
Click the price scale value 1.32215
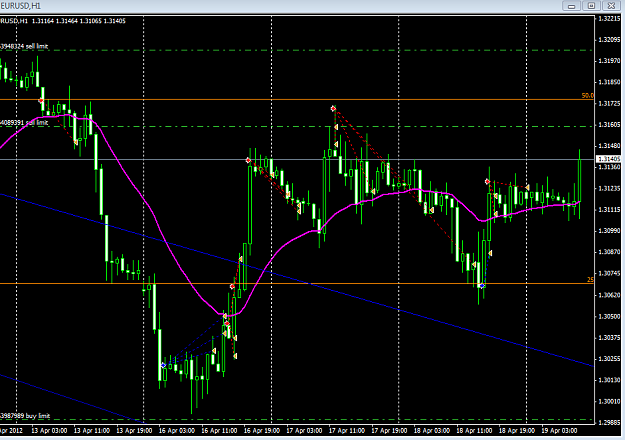tap(609, 18)
